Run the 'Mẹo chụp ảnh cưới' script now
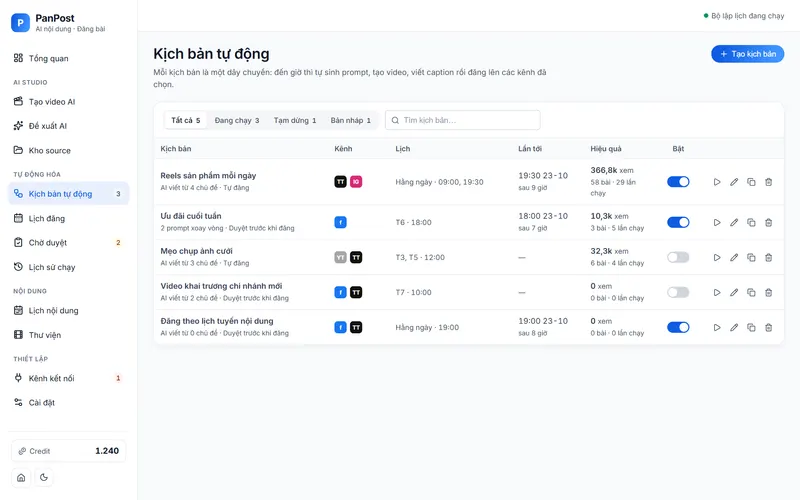Screen dimensions: 800x500 point(717,258)
